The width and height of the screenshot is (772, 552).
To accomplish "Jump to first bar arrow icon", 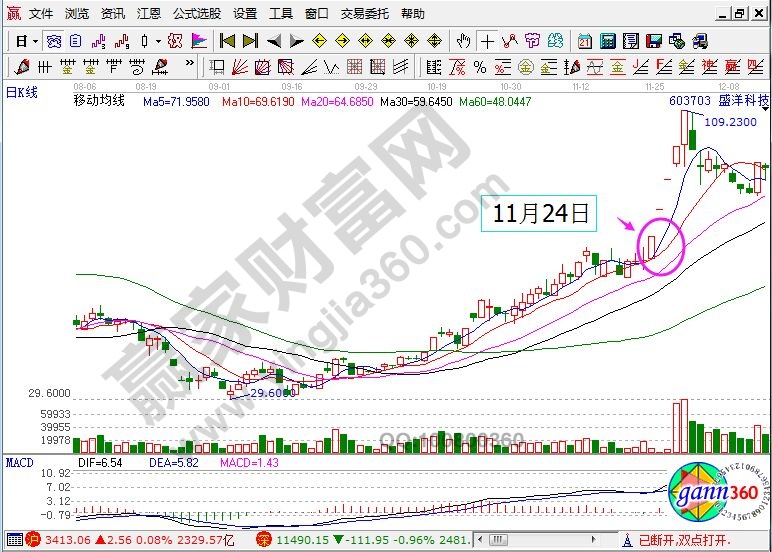I will [x=227, y=41].
